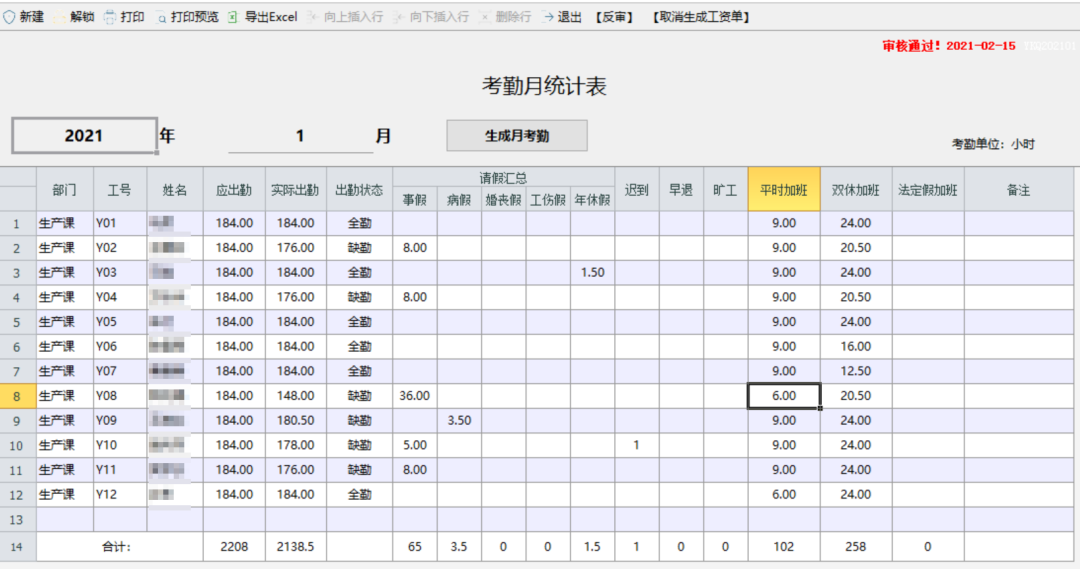Select row number 13 header
The image size is (1080, 569).
click(17, 519)
